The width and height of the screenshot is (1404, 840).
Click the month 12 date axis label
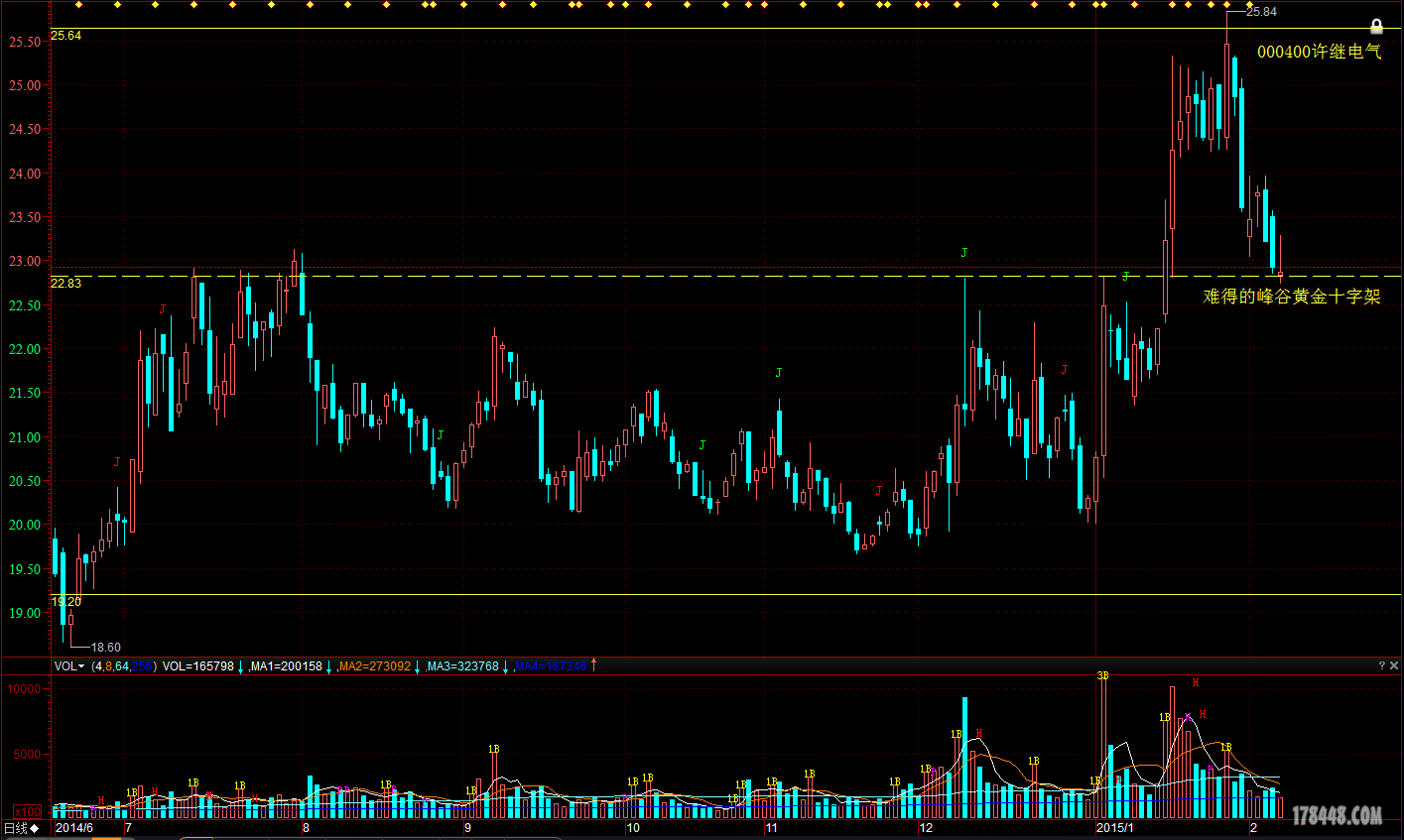[x=926, y=827]
